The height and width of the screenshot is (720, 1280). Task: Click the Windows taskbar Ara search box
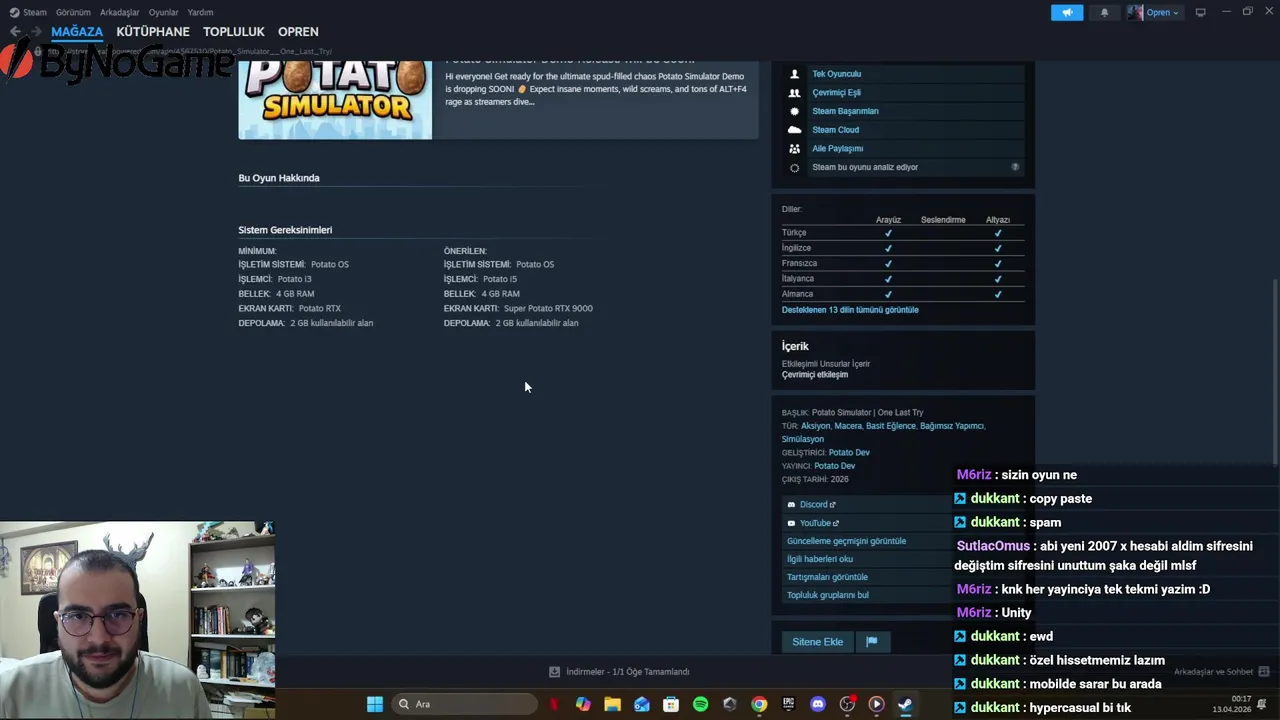[x=465, y=704]
